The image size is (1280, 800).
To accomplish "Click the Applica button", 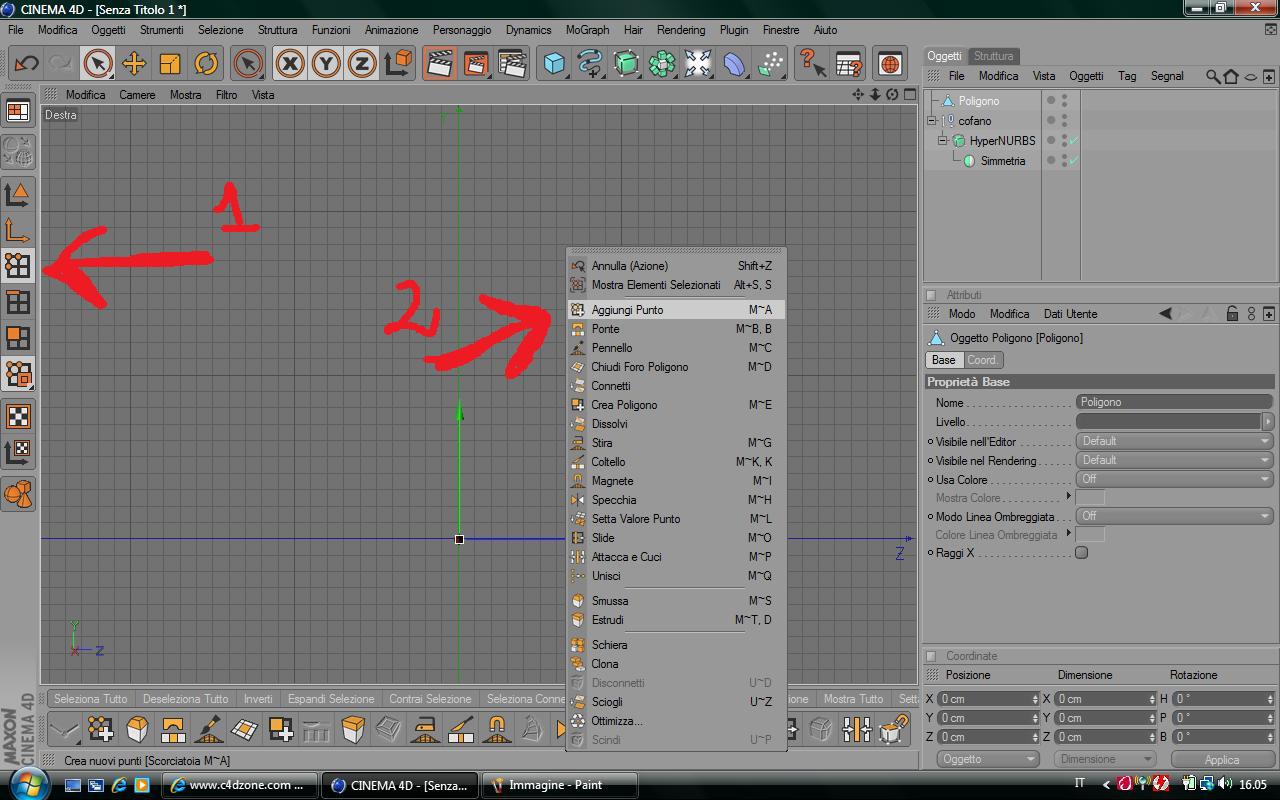I will point(1222,759).
